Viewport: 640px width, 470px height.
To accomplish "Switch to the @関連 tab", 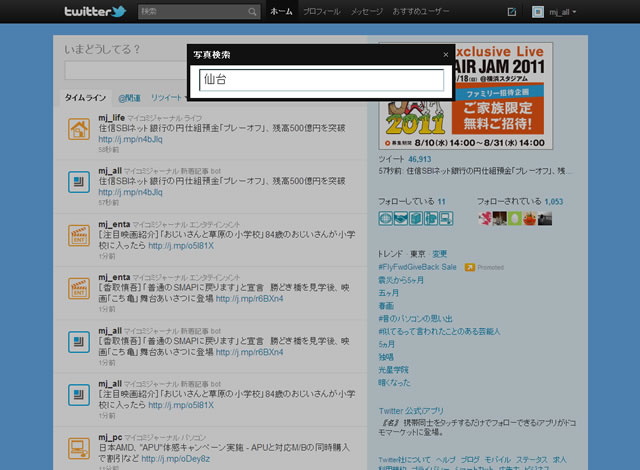I will pyautogui.click(x=129, y=98).
